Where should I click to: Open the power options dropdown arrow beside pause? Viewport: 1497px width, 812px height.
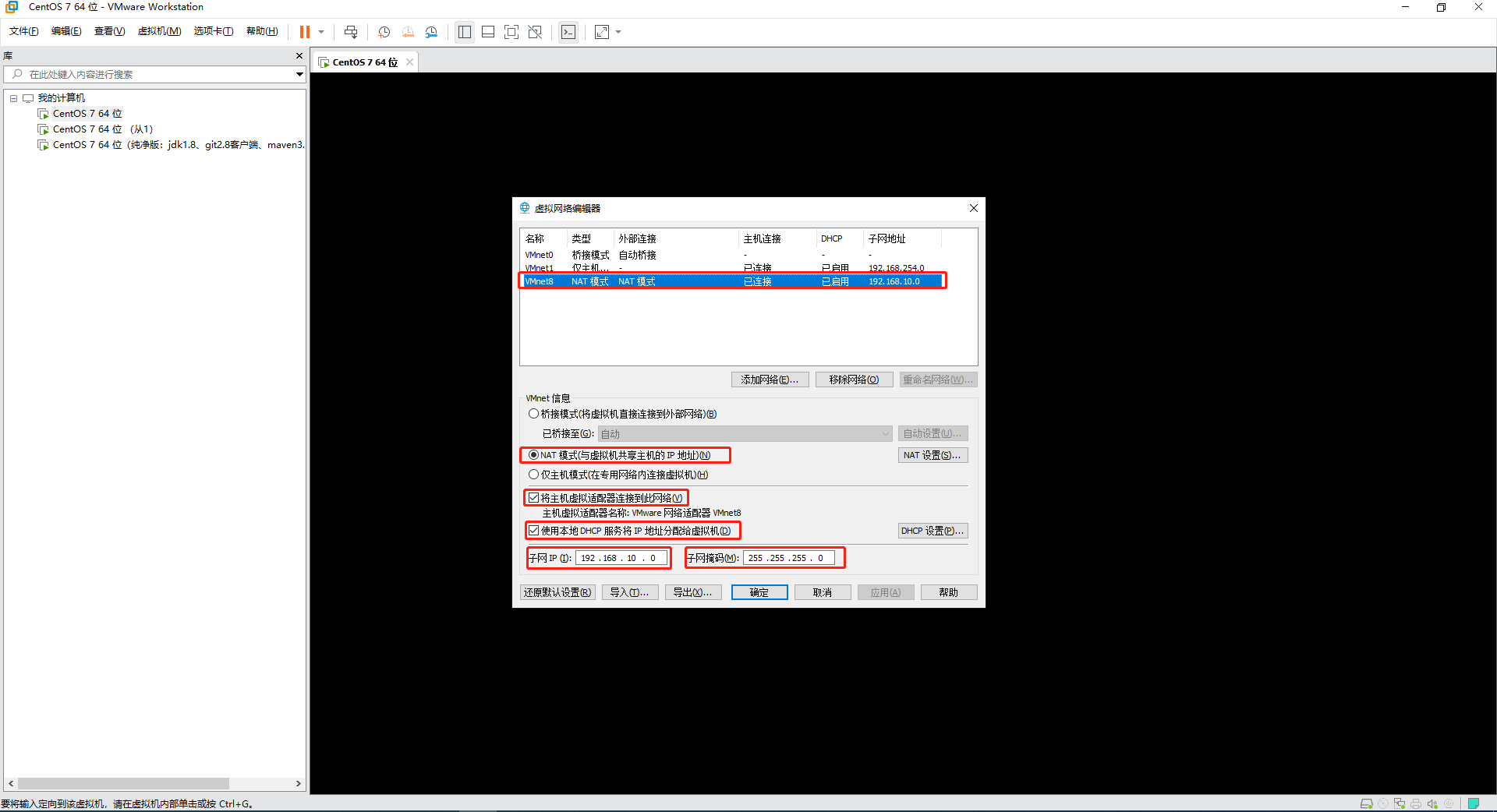pyautogui.click(x=321, y=32)
